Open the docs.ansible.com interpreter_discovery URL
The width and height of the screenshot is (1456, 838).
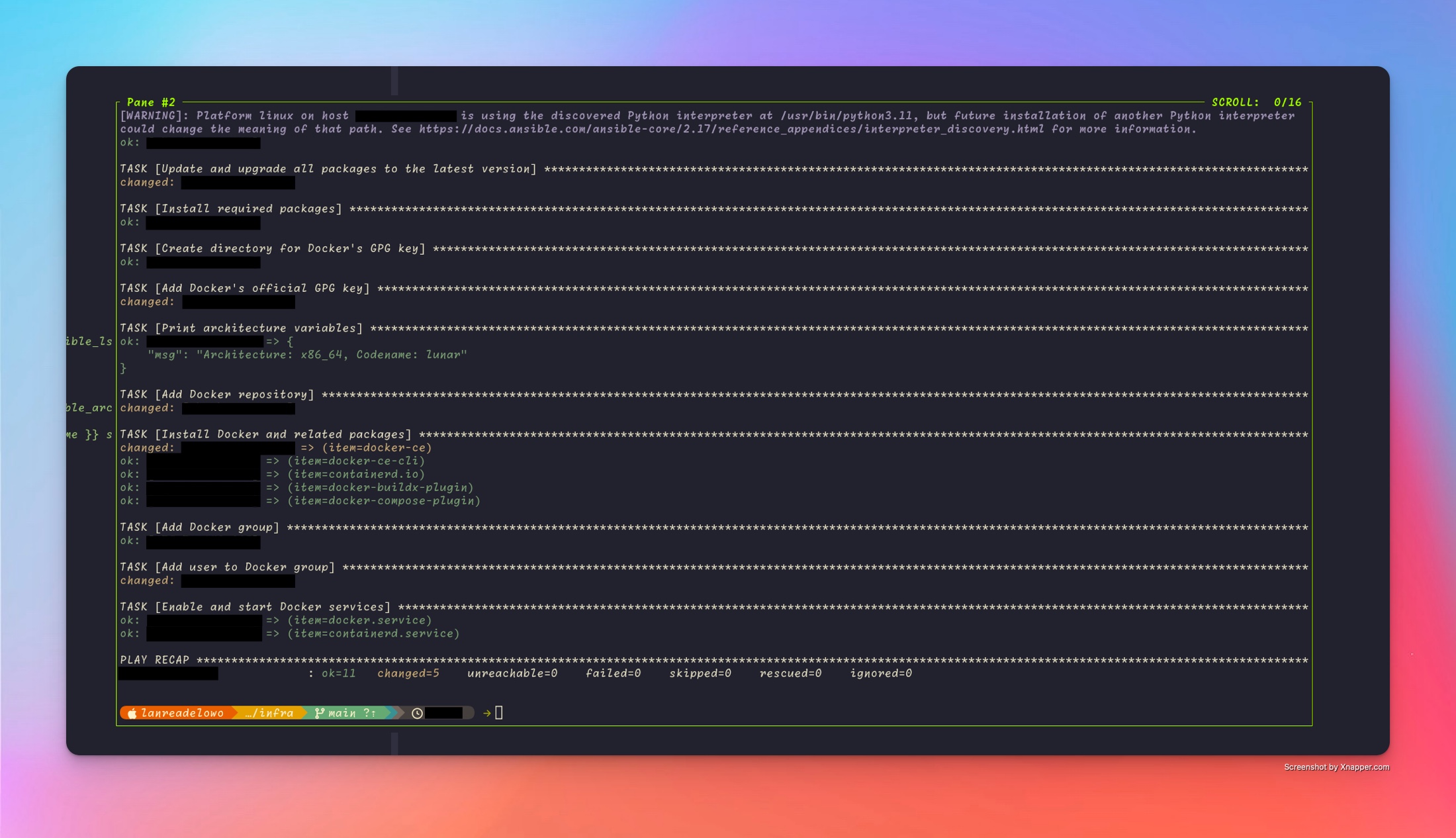coord(731,129)
